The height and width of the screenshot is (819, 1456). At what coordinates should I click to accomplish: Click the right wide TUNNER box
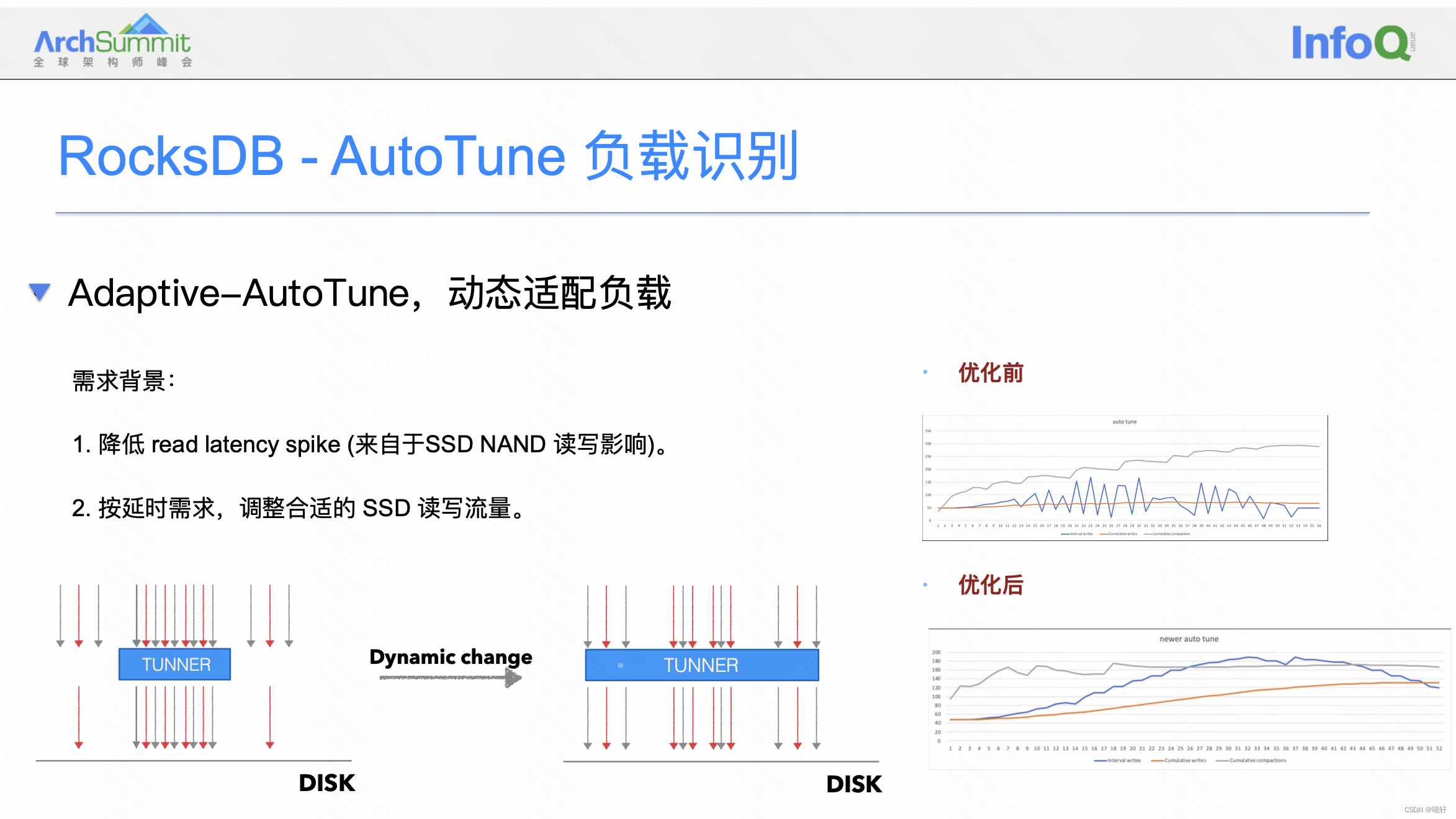click(702, 665)
